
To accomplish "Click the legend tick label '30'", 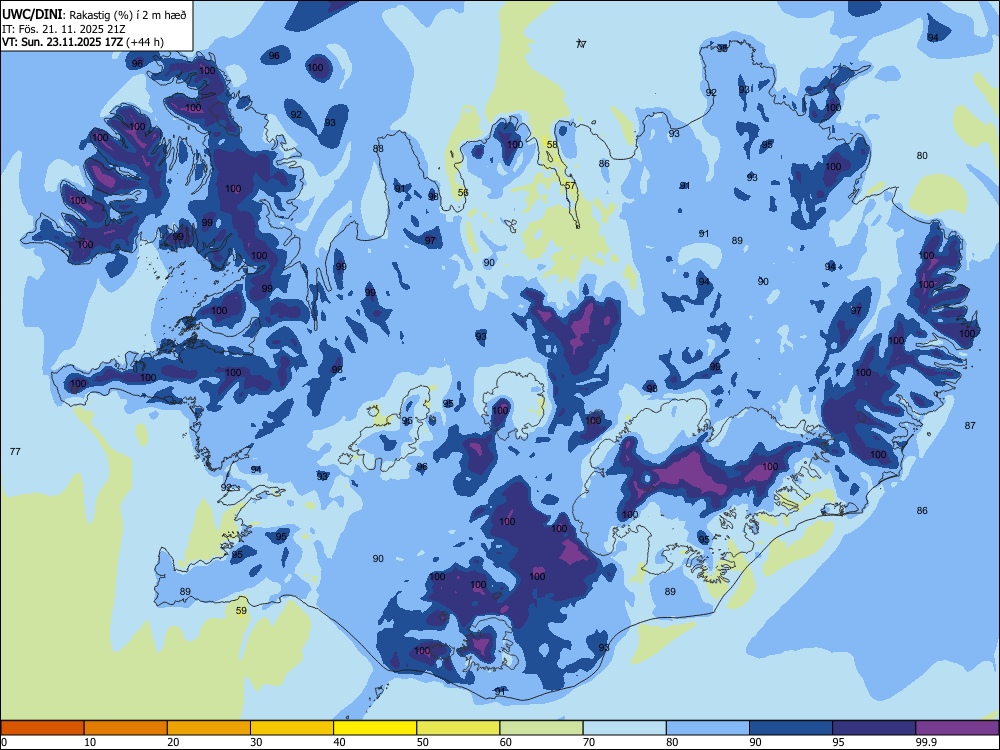I will click(x=256, y=742).
